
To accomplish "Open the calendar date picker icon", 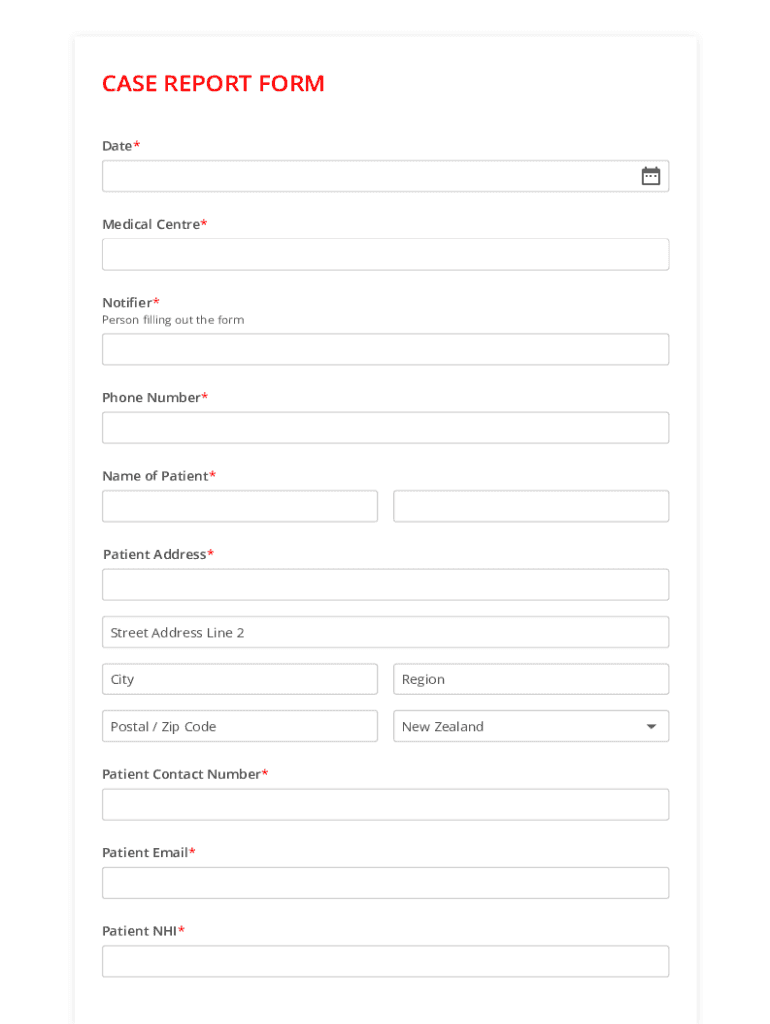I will click(x=651, y=176).
